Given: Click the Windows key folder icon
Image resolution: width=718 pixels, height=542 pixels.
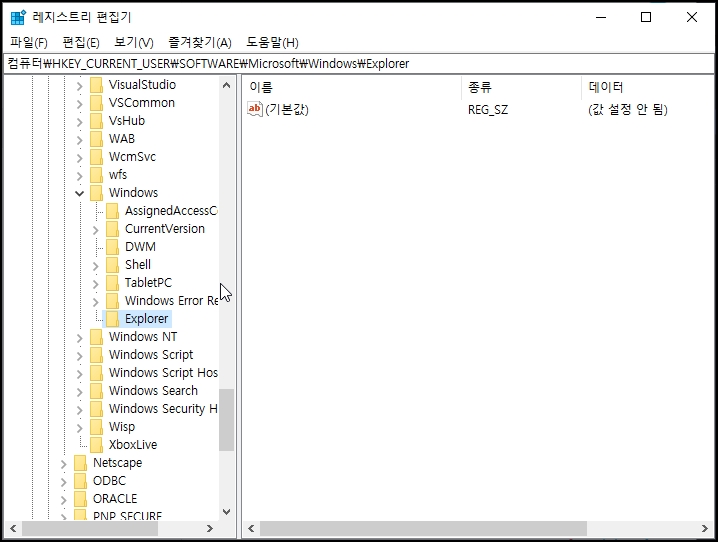Looking at the screenshot, I should click(97, 193).
